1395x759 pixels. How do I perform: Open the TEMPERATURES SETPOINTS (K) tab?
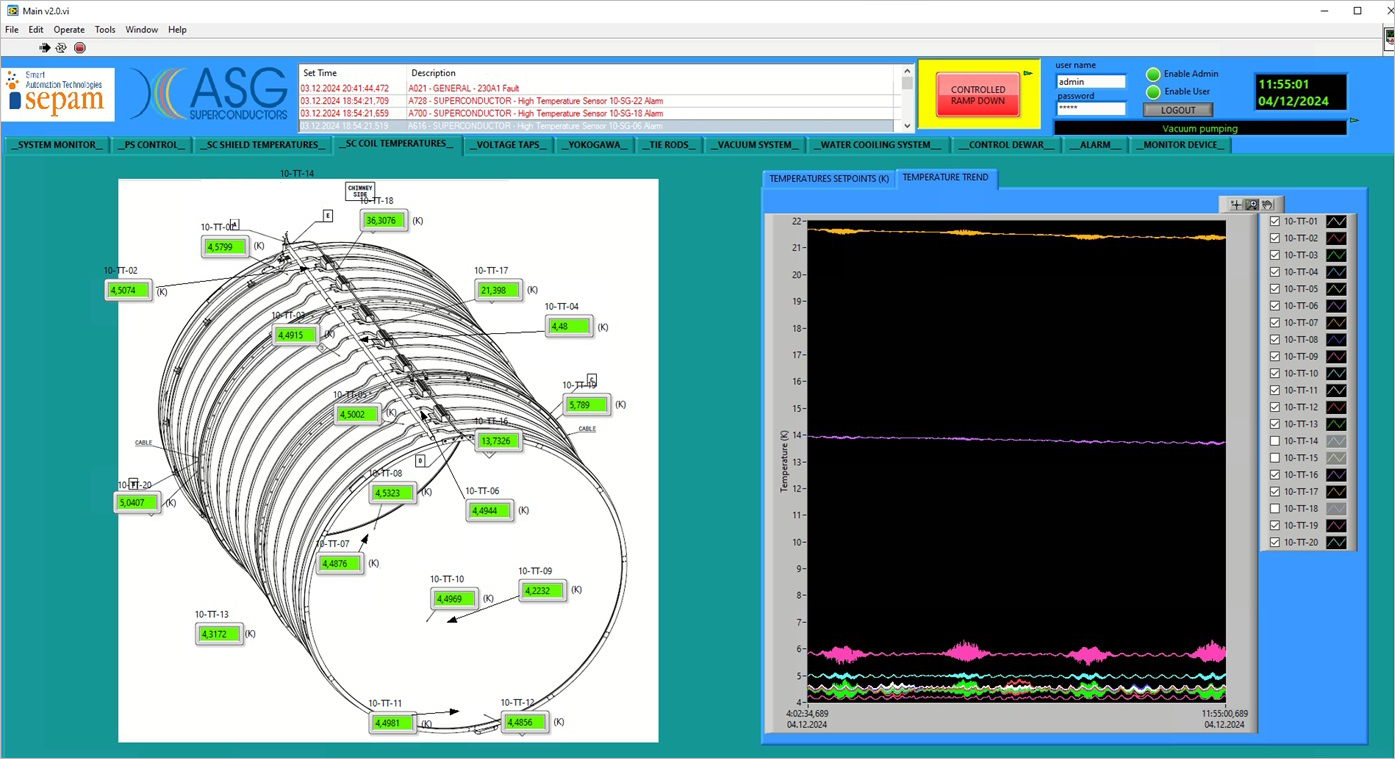pyautogui.click(x=829, y=179)
